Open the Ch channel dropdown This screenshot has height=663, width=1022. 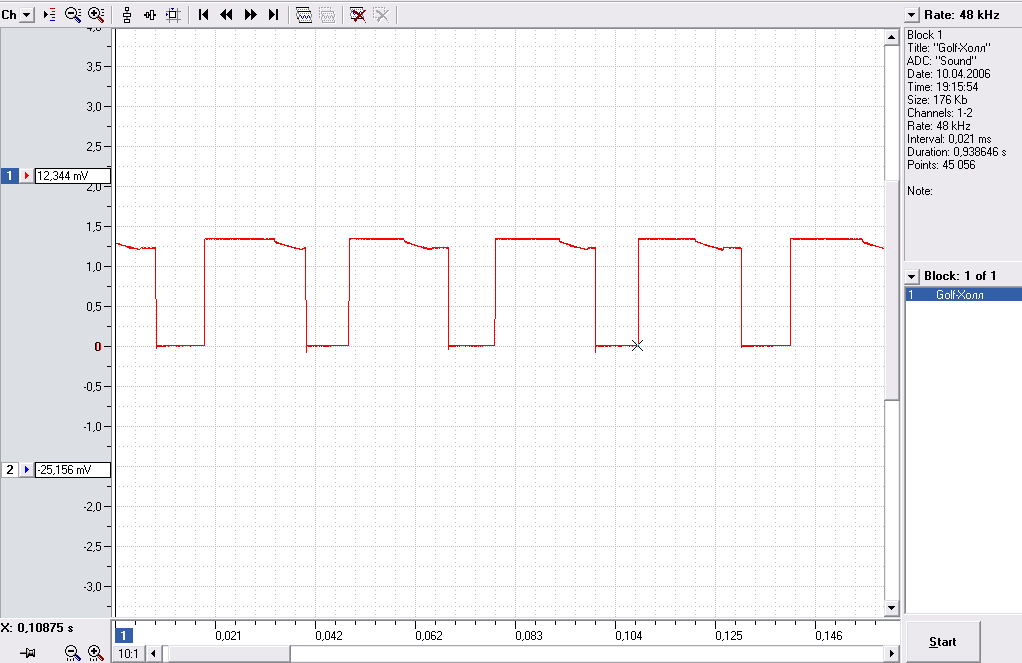click(x=27, y=14)
